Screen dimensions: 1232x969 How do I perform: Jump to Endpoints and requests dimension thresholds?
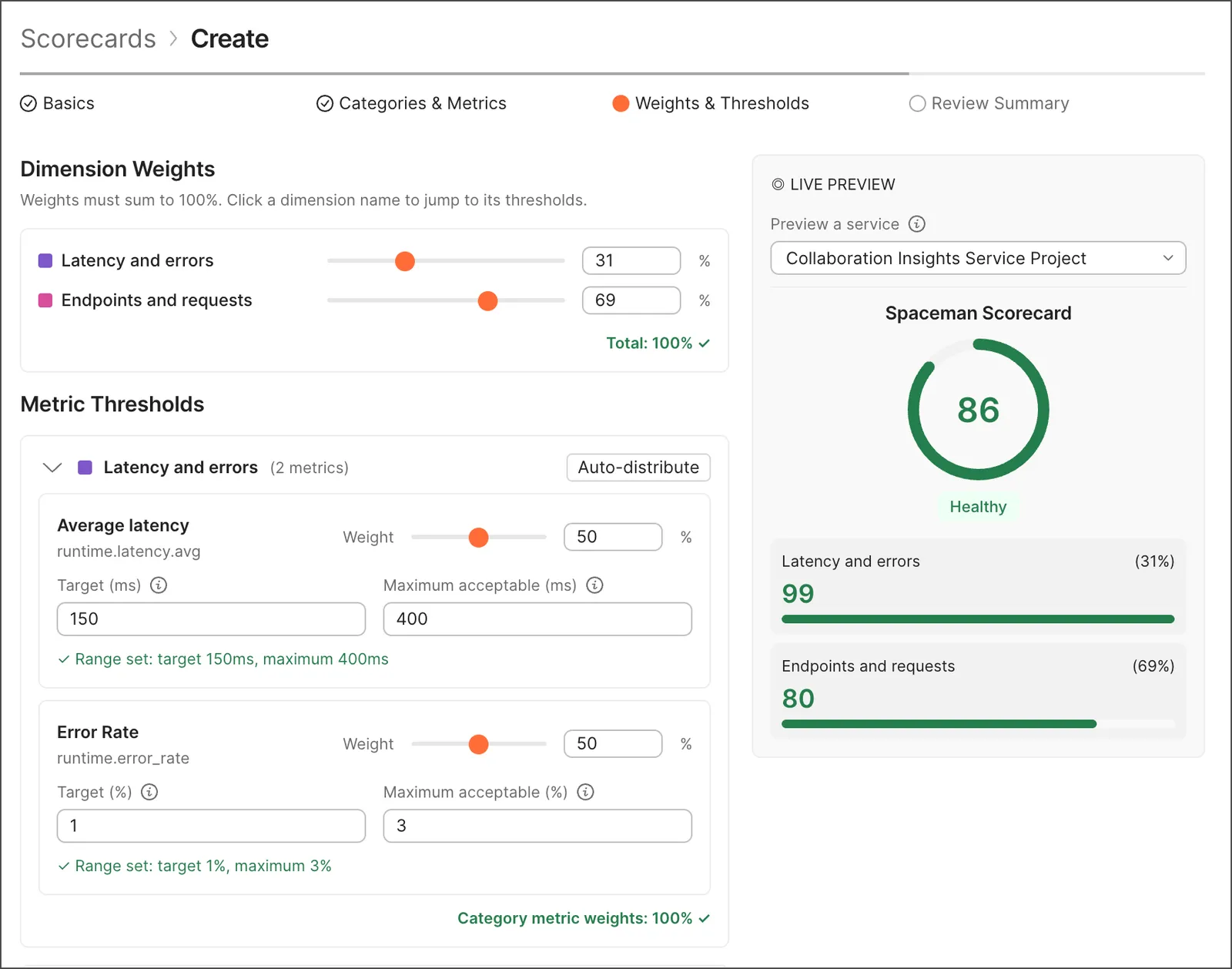pyautogui.click(x=156, y=300)
